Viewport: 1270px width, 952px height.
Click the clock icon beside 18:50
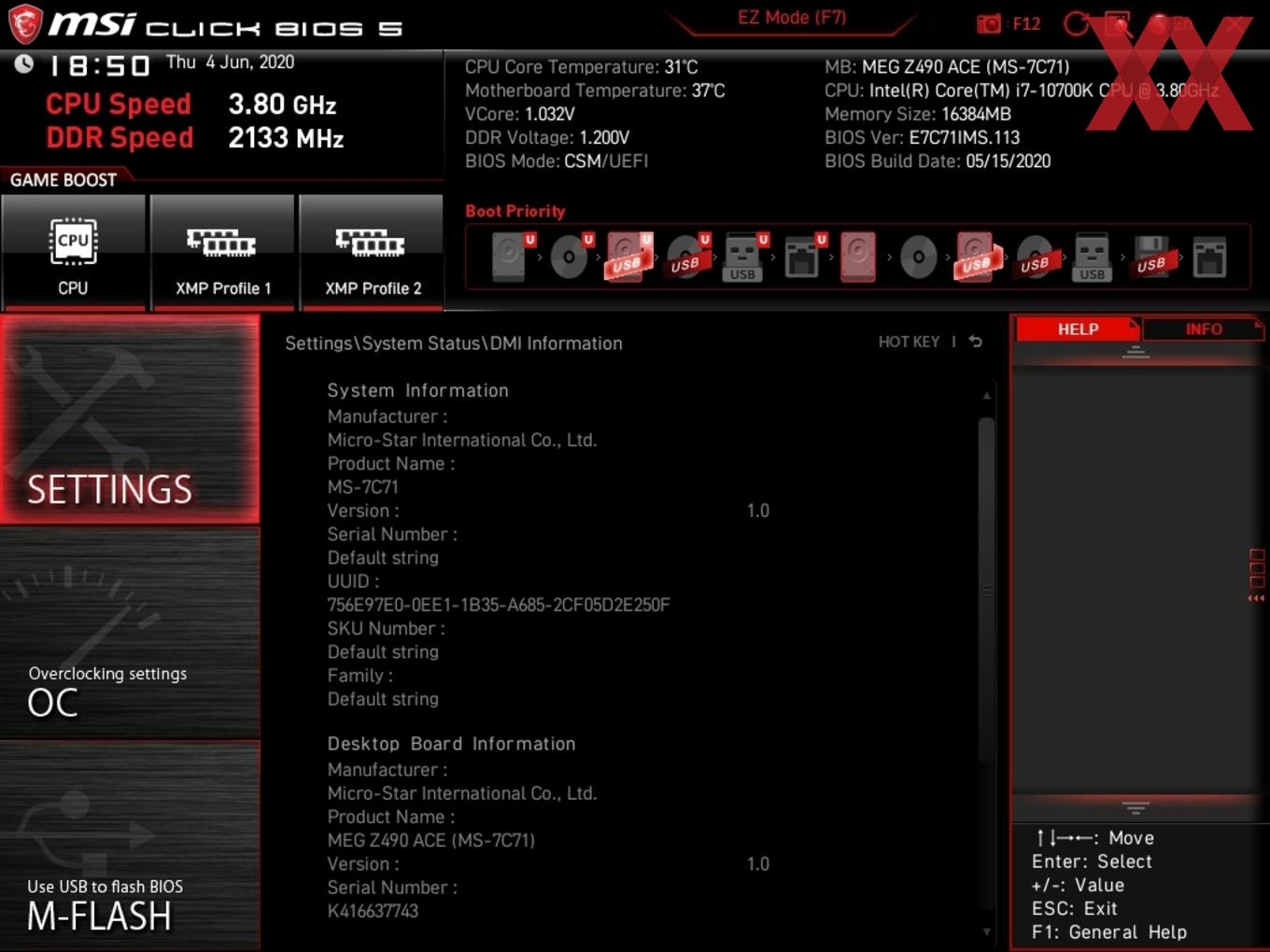point(24,63)
